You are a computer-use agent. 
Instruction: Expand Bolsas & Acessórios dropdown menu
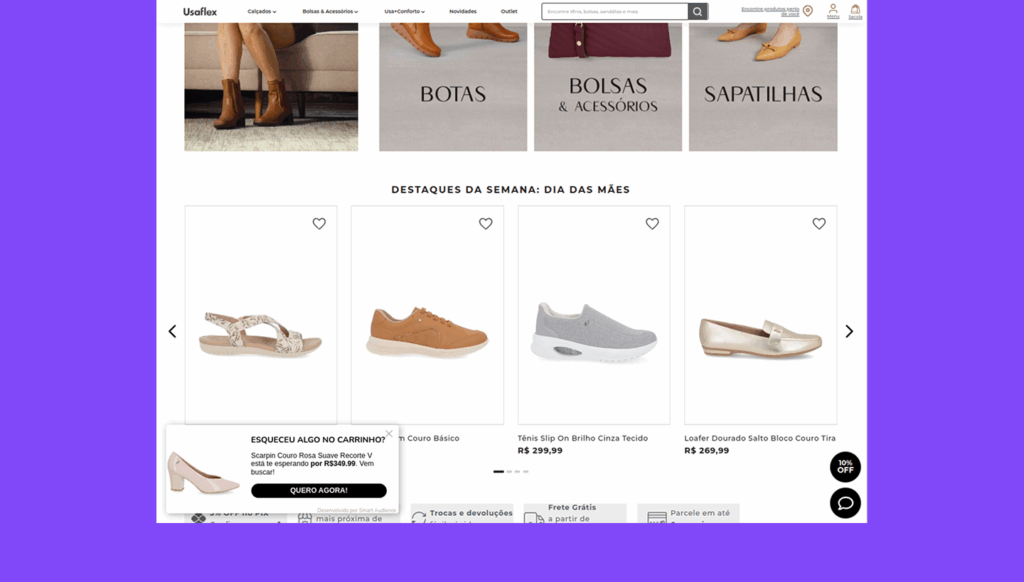[330, 12]
